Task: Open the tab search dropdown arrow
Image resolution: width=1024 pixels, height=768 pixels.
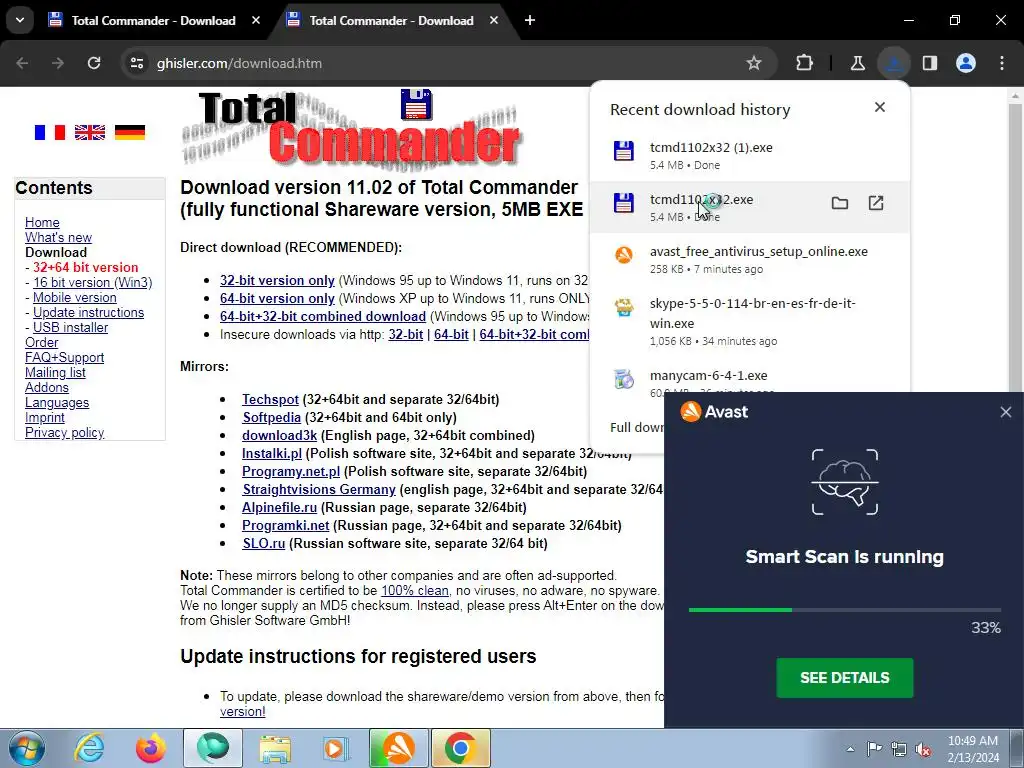Action: [20, 20]
